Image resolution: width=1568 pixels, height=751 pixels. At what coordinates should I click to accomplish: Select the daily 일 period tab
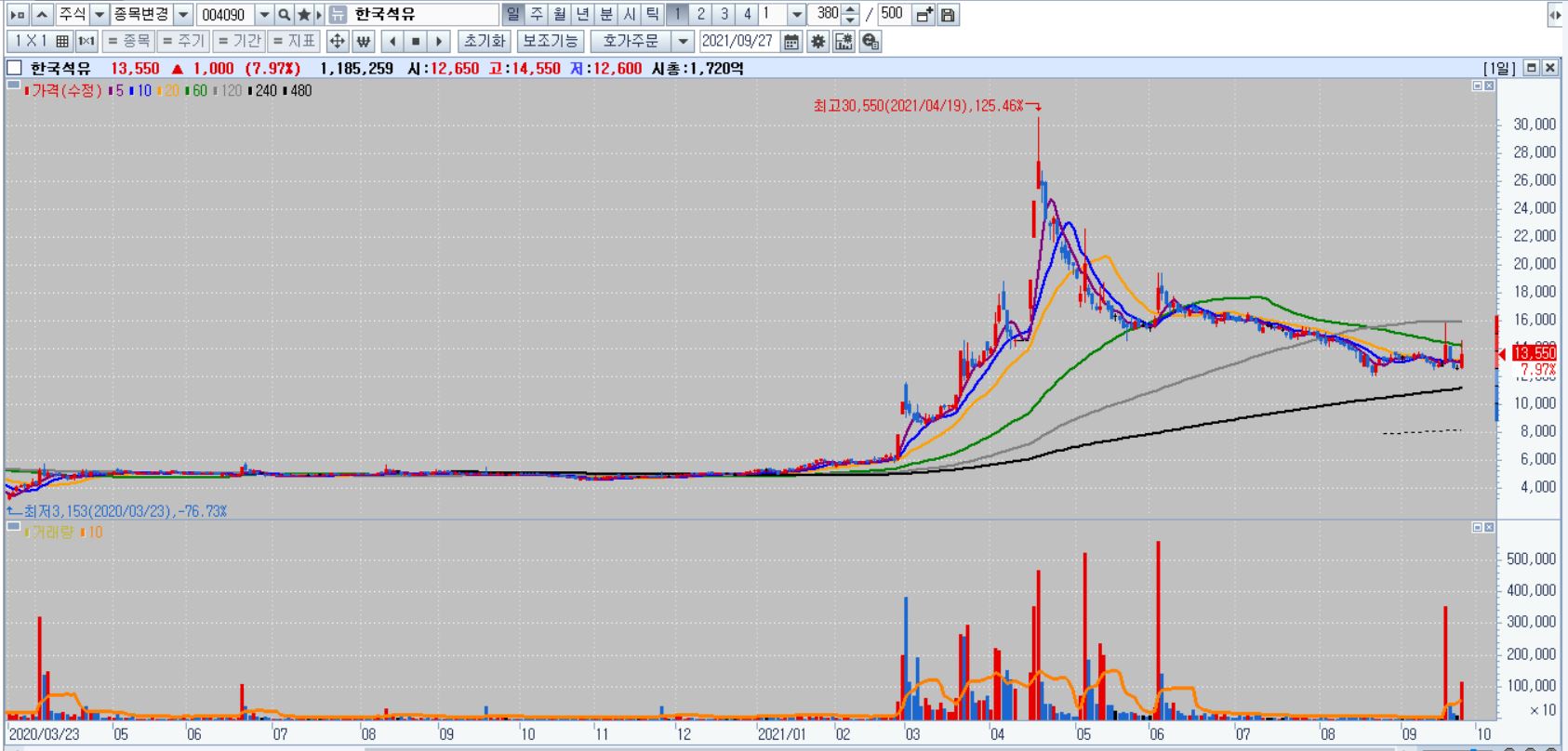[x=513, y=15]
